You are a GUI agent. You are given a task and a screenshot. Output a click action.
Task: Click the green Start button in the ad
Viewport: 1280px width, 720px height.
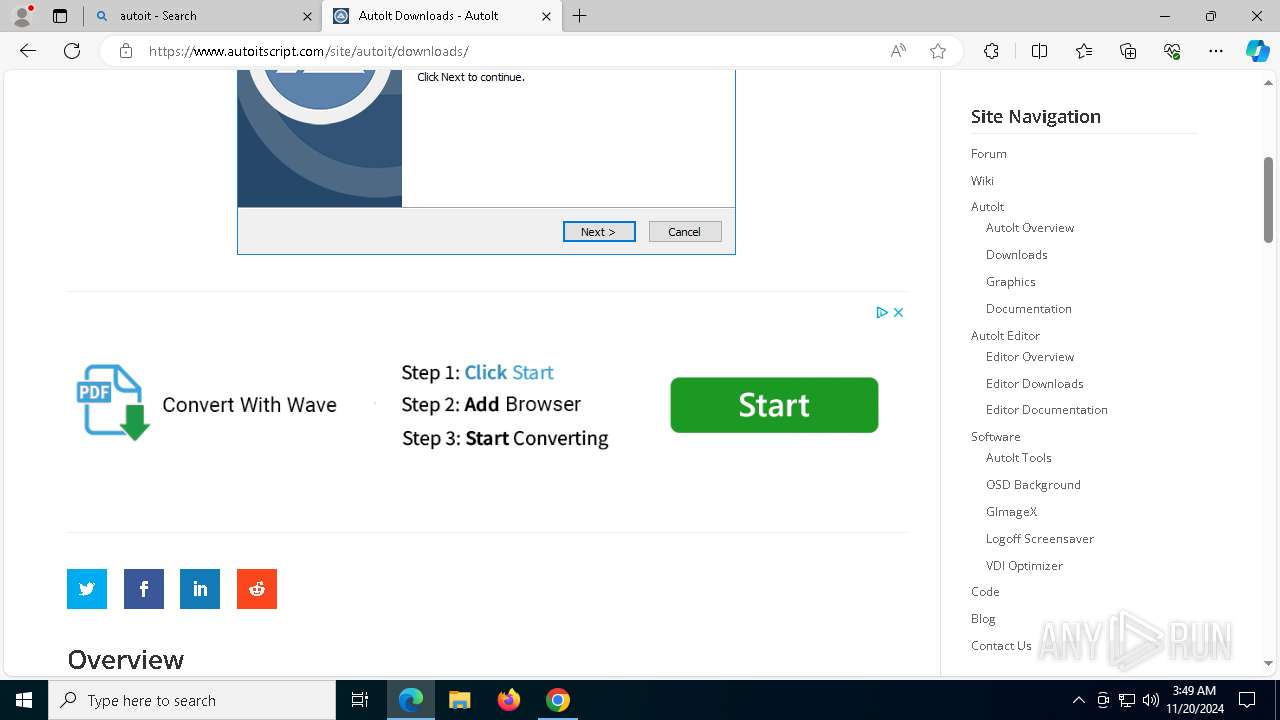774,405
